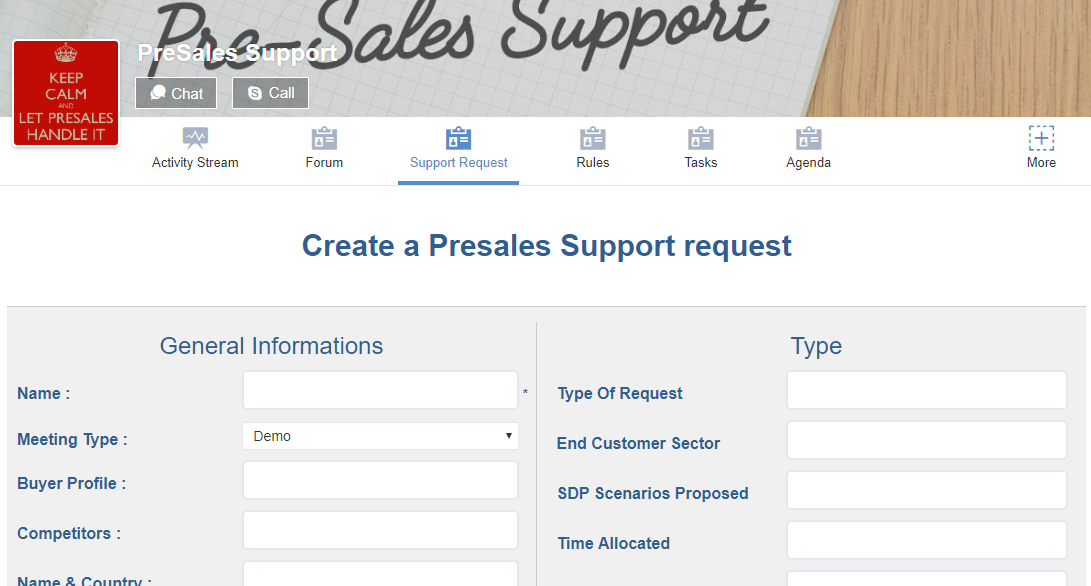This screenshot has height=586, width=1091.
Task: Switch to the Forum tab label
Action: pyautogui.click(x=324, y=162)
